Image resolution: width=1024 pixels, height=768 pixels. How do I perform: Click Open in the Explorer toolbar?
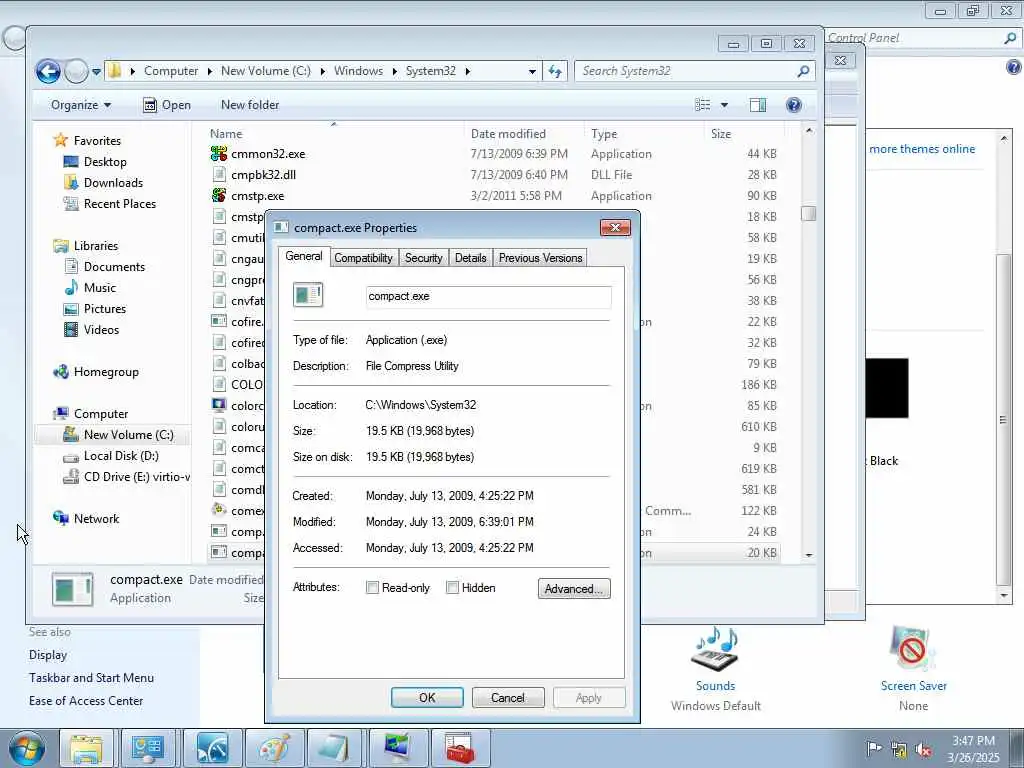(167, 105)
